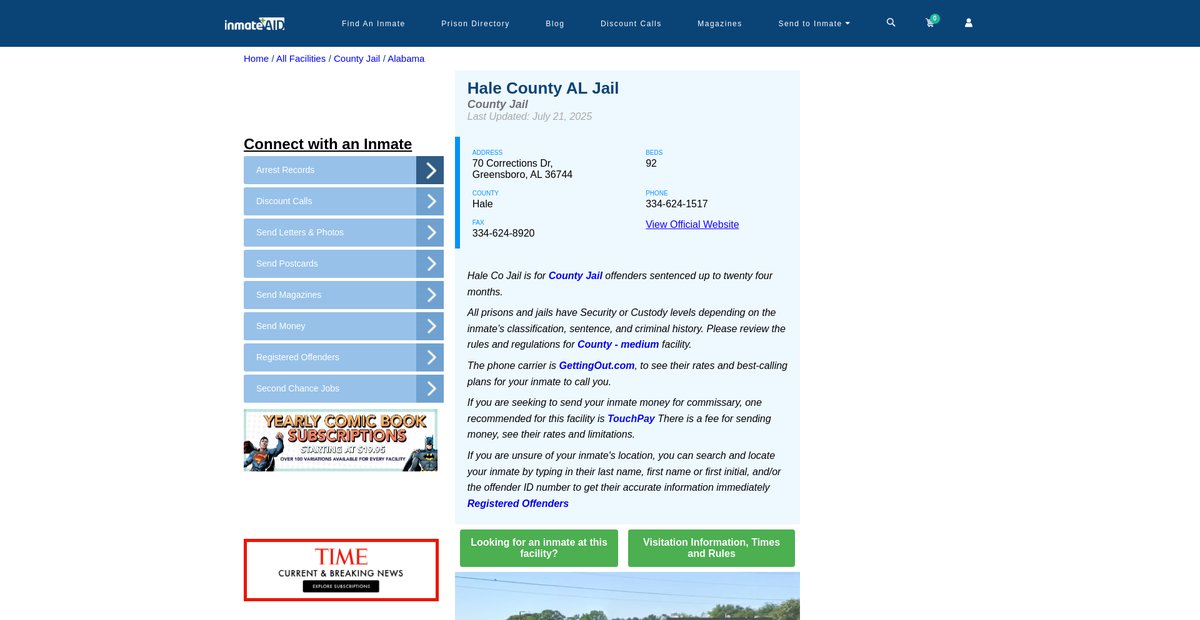Click Last Updated: July 21, 2025 text
The height and width of the screenshot is (620, 1200).
coord(530,117)
